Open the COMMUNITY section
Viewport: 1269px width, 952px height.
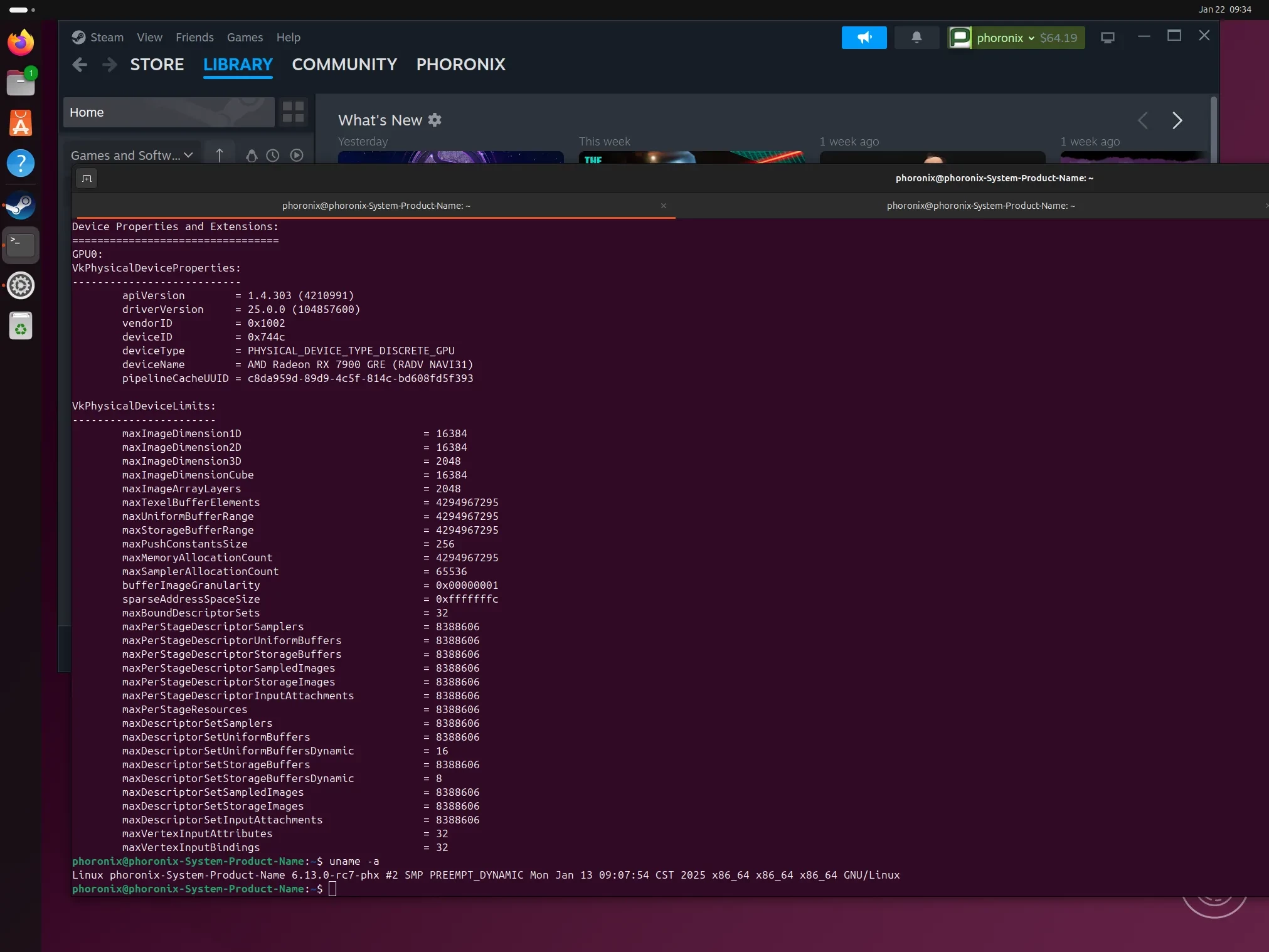344,65
